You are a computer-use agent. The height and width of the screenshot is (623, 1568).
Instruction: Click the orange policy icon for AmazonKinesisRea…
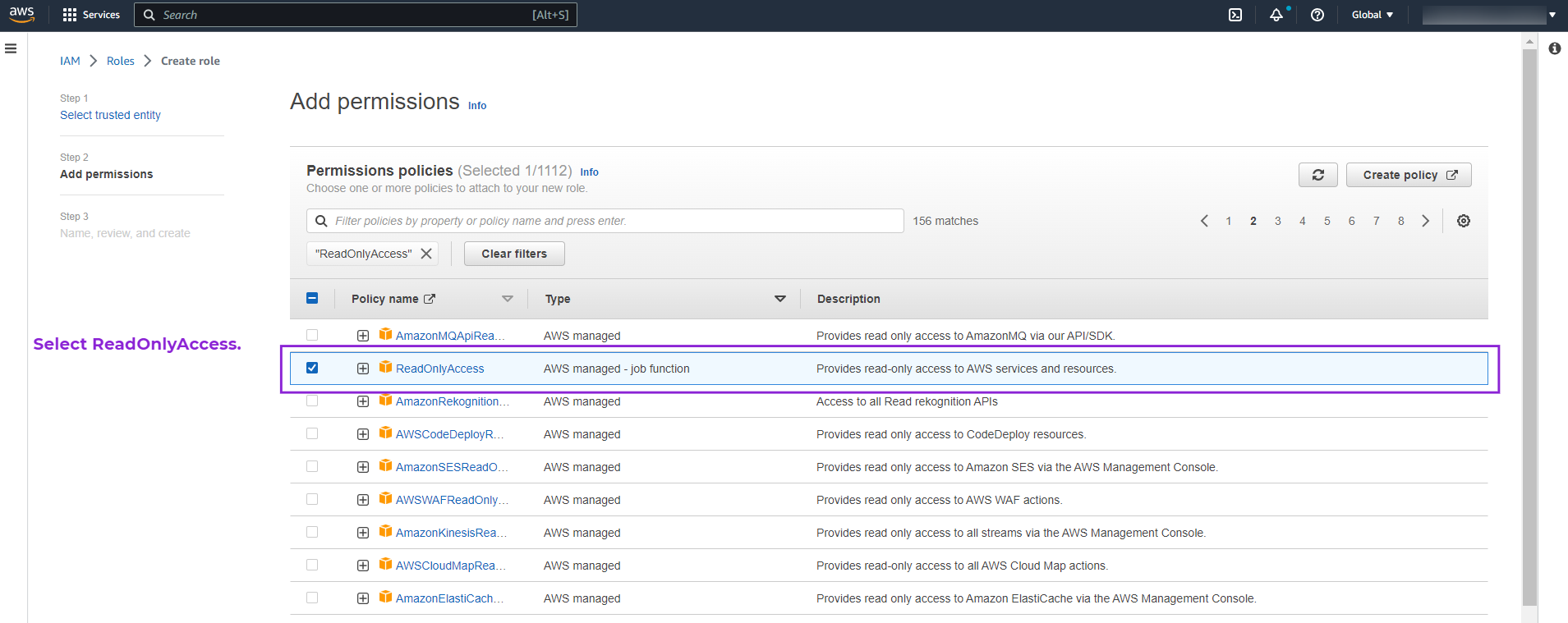click(385, 532)
